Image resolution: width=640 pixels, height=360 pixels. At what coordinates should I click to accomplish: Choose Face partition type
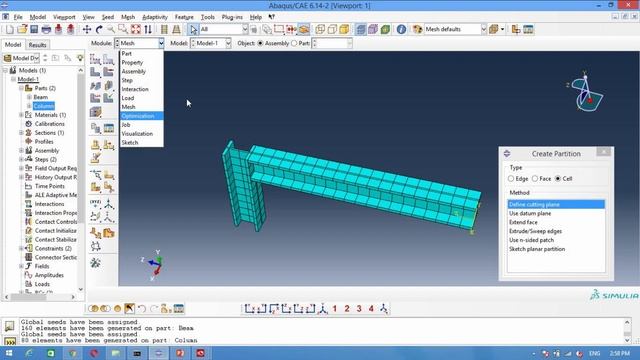click(x=535, y=179)
